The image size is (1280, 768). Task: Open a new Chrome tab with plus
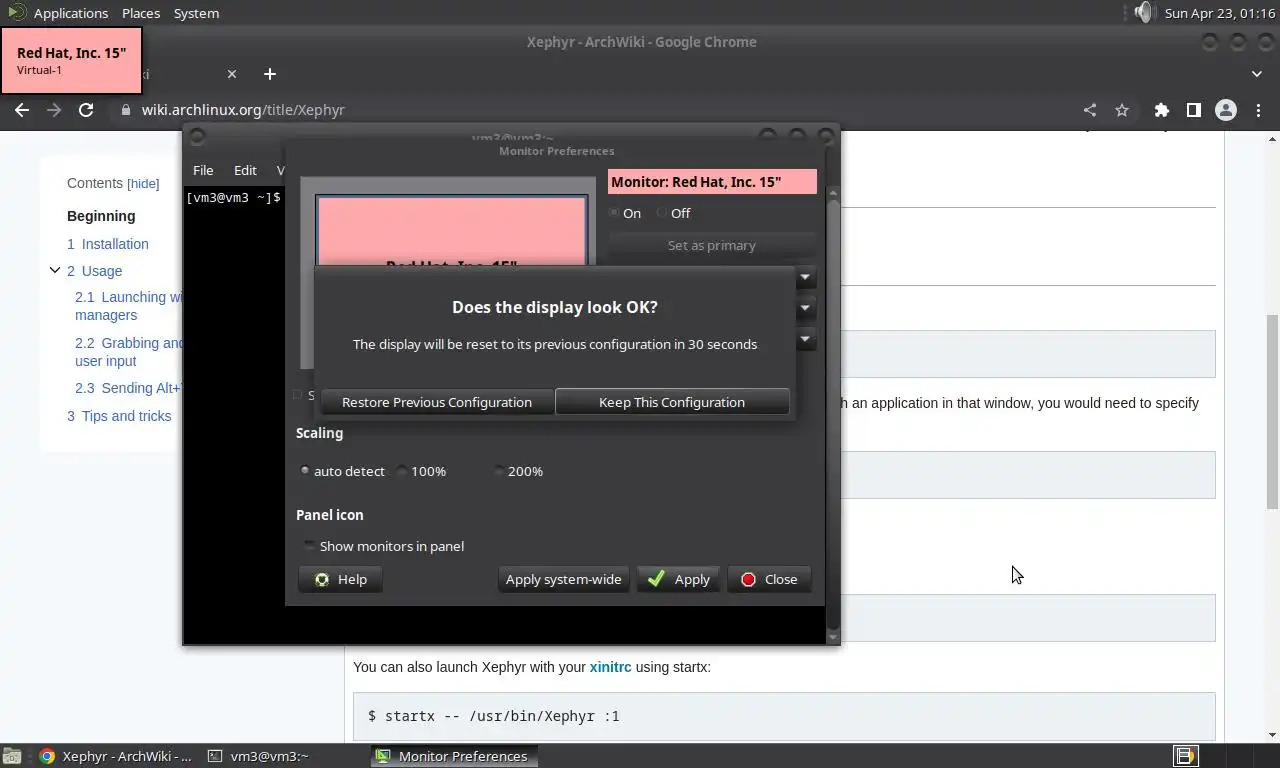[x=269, y=74]
